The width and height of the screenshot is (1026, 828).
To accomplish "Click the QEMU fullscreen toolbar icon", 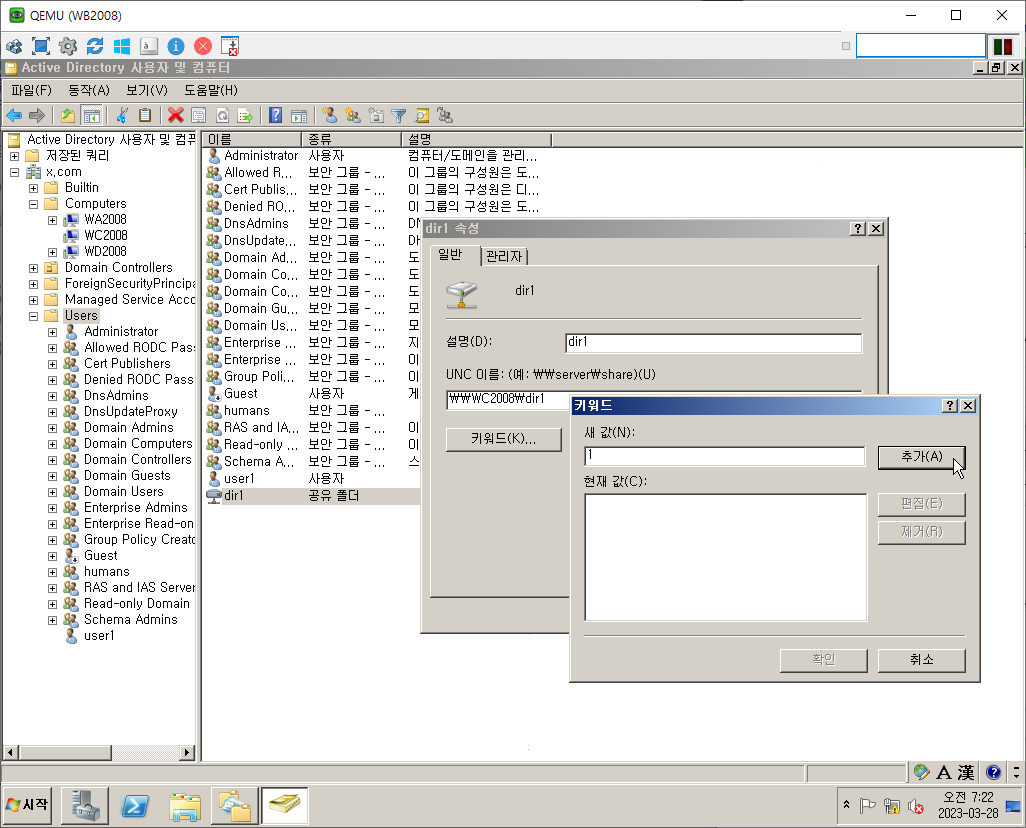I will point(41,46).
